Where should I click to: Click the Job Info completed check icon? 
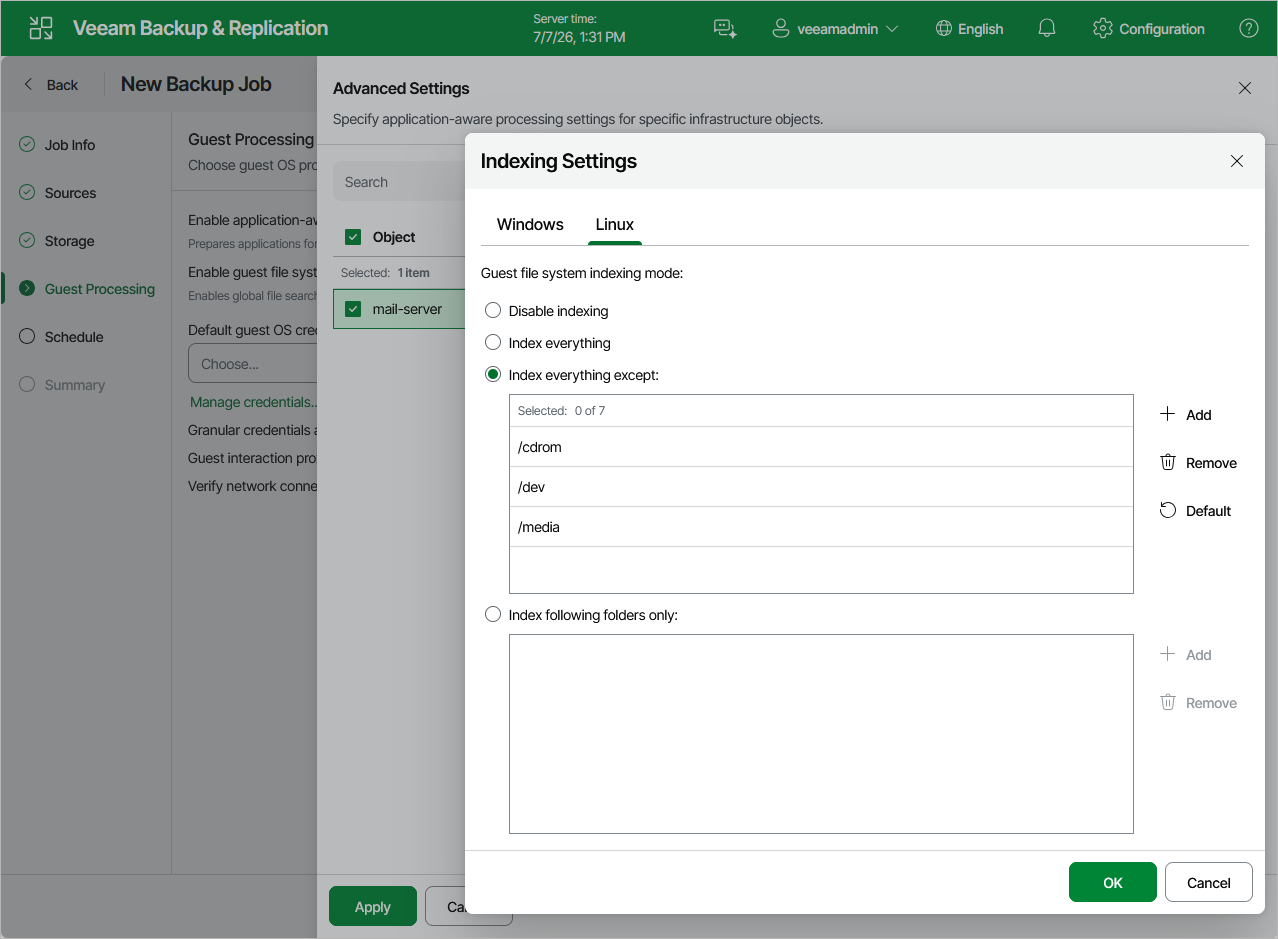pyautogui.click(x=27, y=144)
